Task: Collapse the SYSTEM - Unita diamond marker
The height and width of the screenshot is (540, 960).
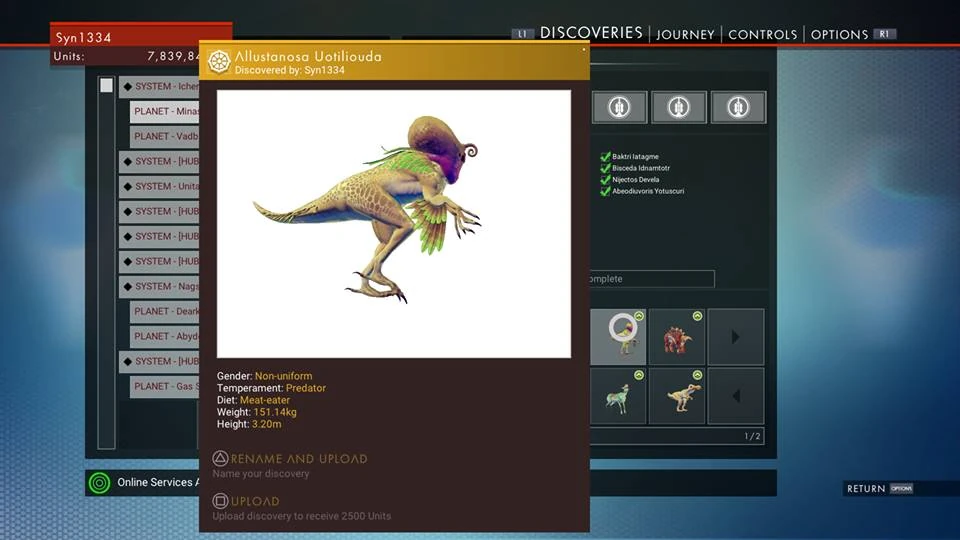Action: [128, 187]
